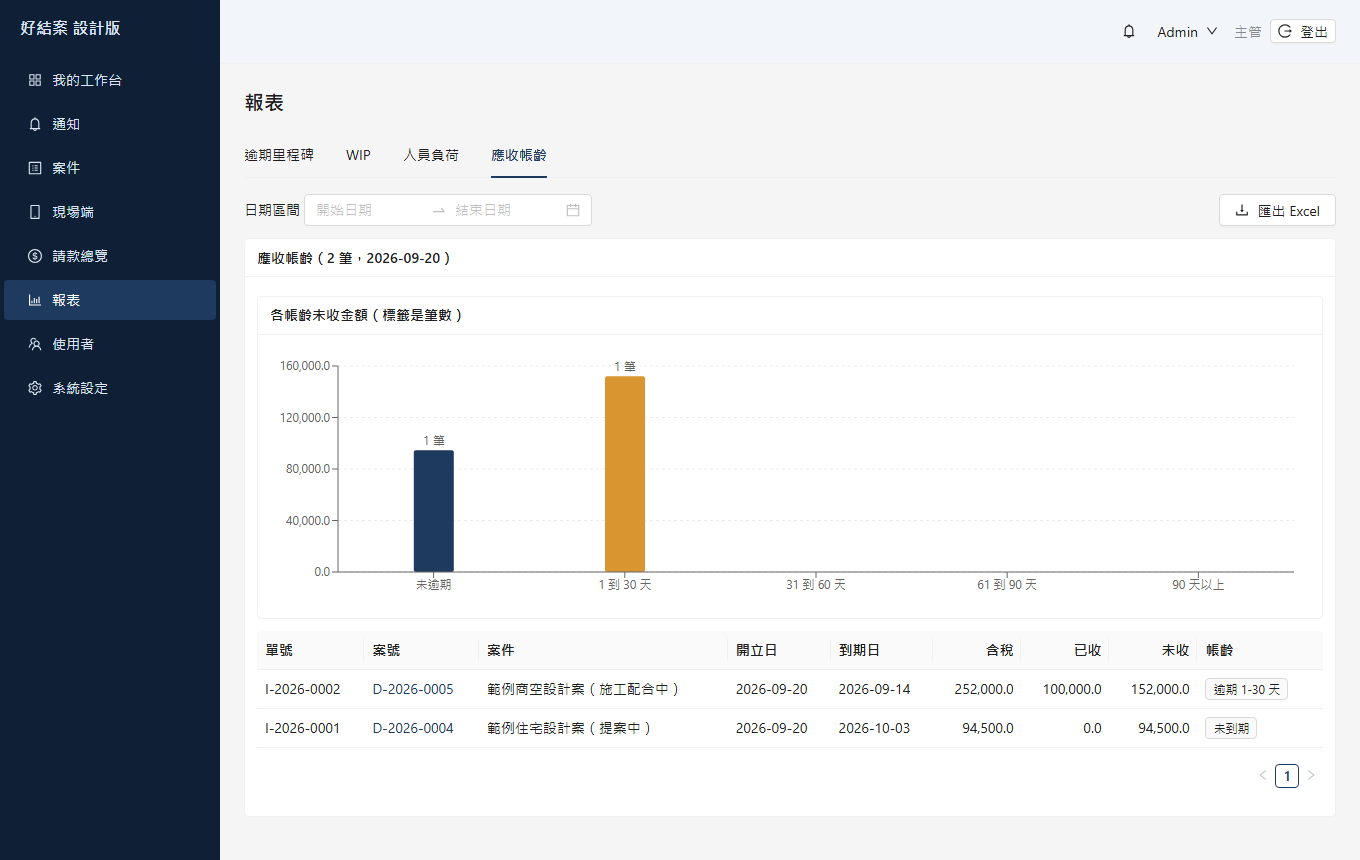Click the 逾期 1-30 天 aging tag

(x=1247, y=689)
